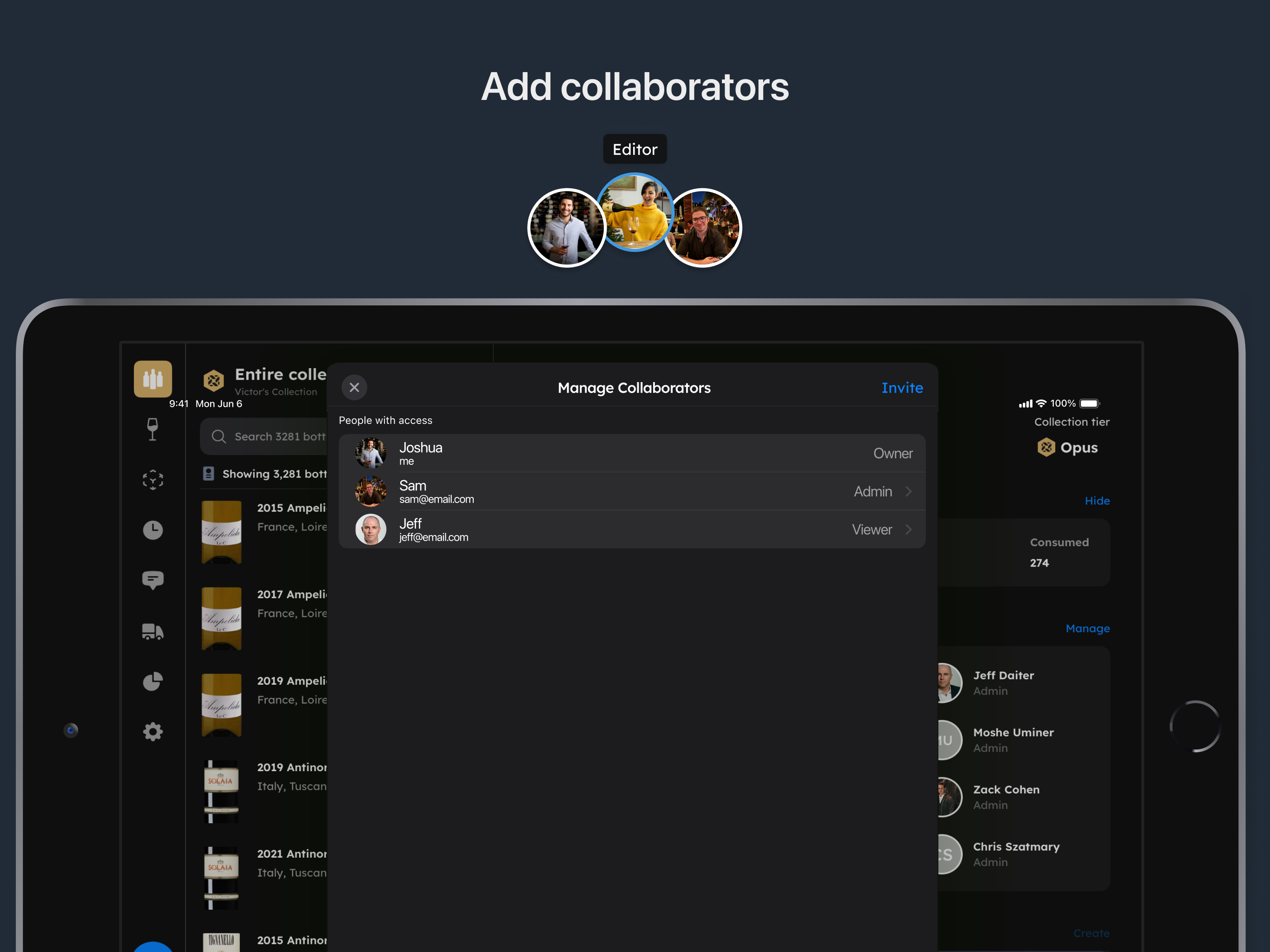Expand Jeff's Viewer role chevron
This screenshot has height=952, width=1270.
909,529
